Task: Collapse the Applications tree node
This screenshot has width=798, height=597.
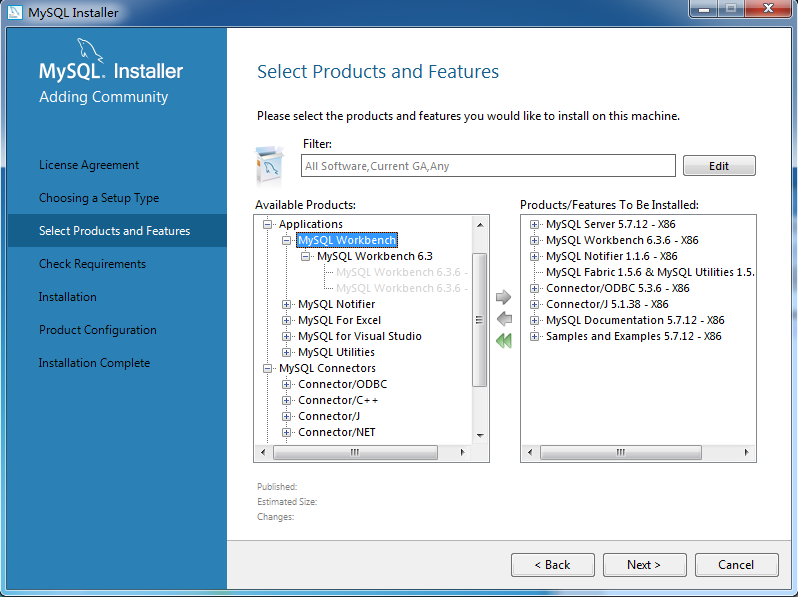Action: 267,224
